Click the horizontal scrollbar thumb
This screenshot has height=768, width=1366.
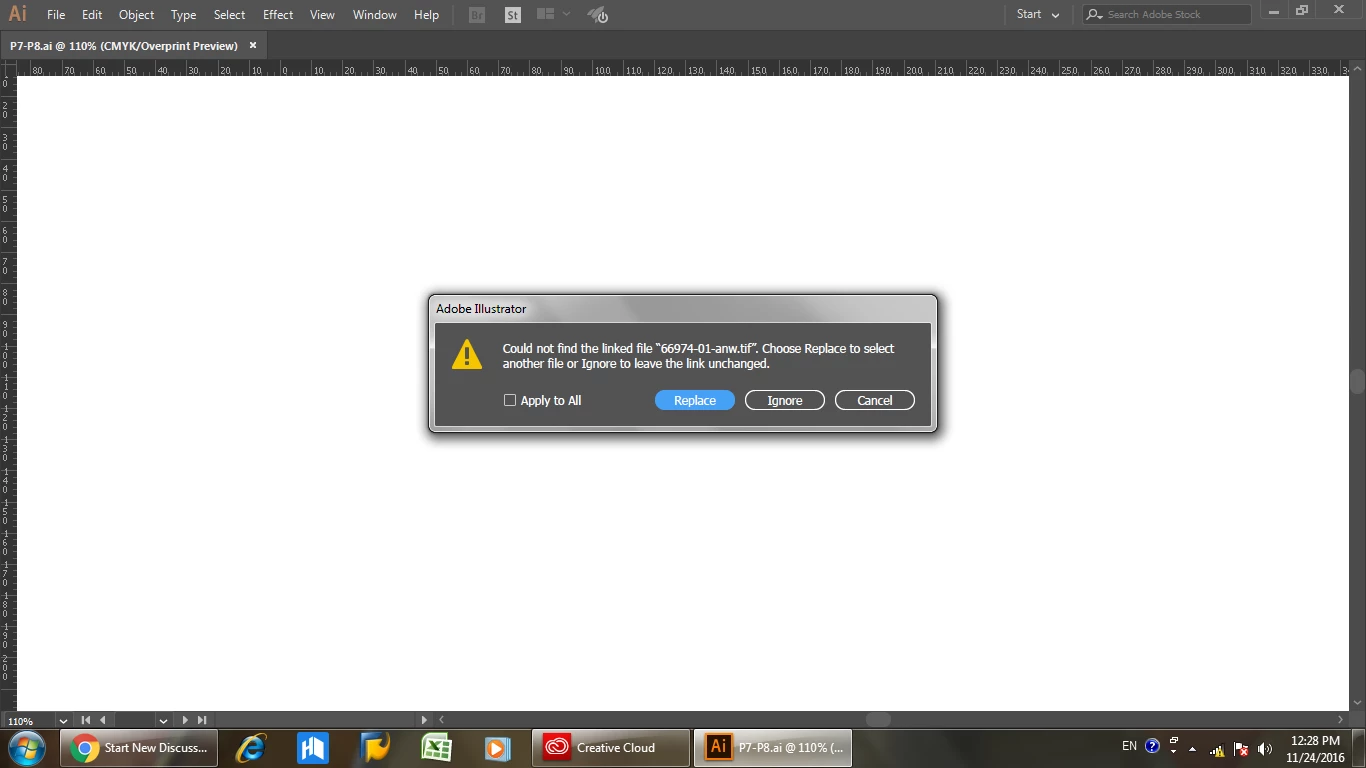[878, 720]
